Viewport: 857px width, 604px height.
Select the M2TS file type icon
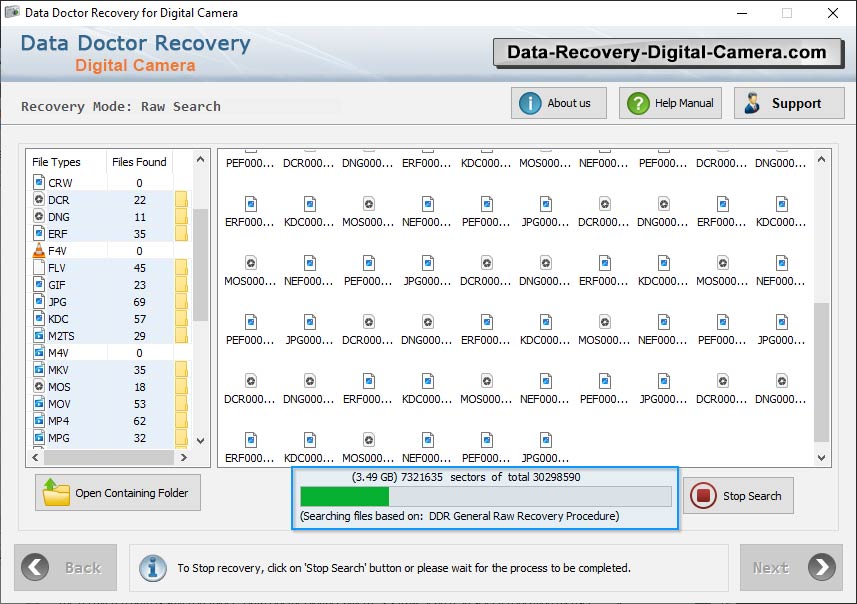point(39,335)
